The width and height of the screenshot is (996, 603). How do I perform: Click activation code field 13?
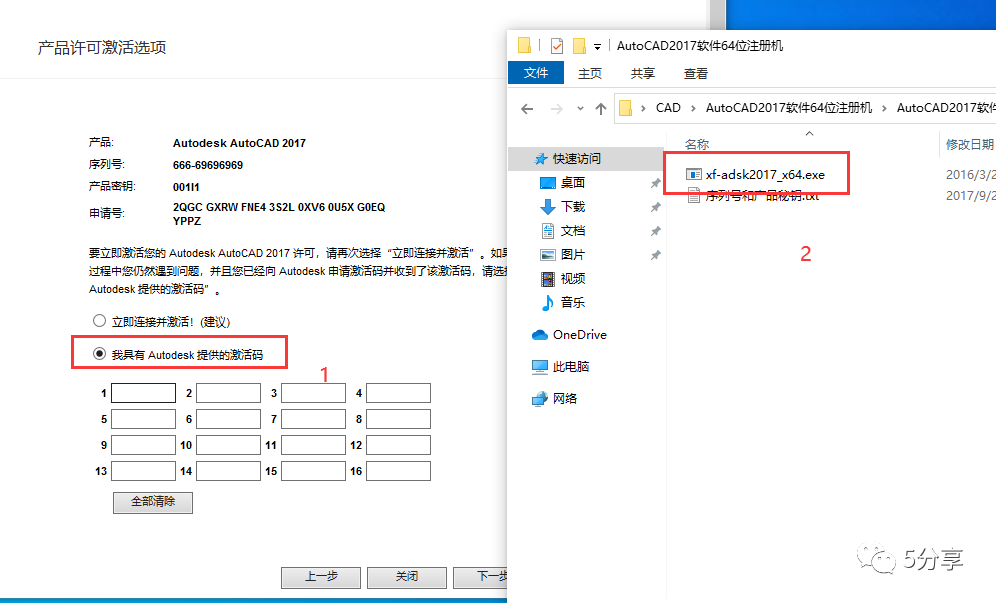(144, 471)
